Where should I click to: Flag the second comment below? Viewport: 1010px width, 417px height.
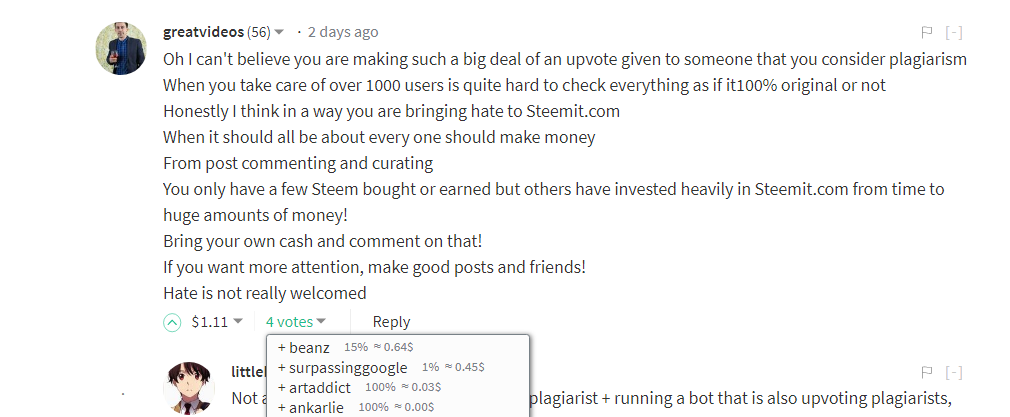pyautogui.click(x=926, y=372)
